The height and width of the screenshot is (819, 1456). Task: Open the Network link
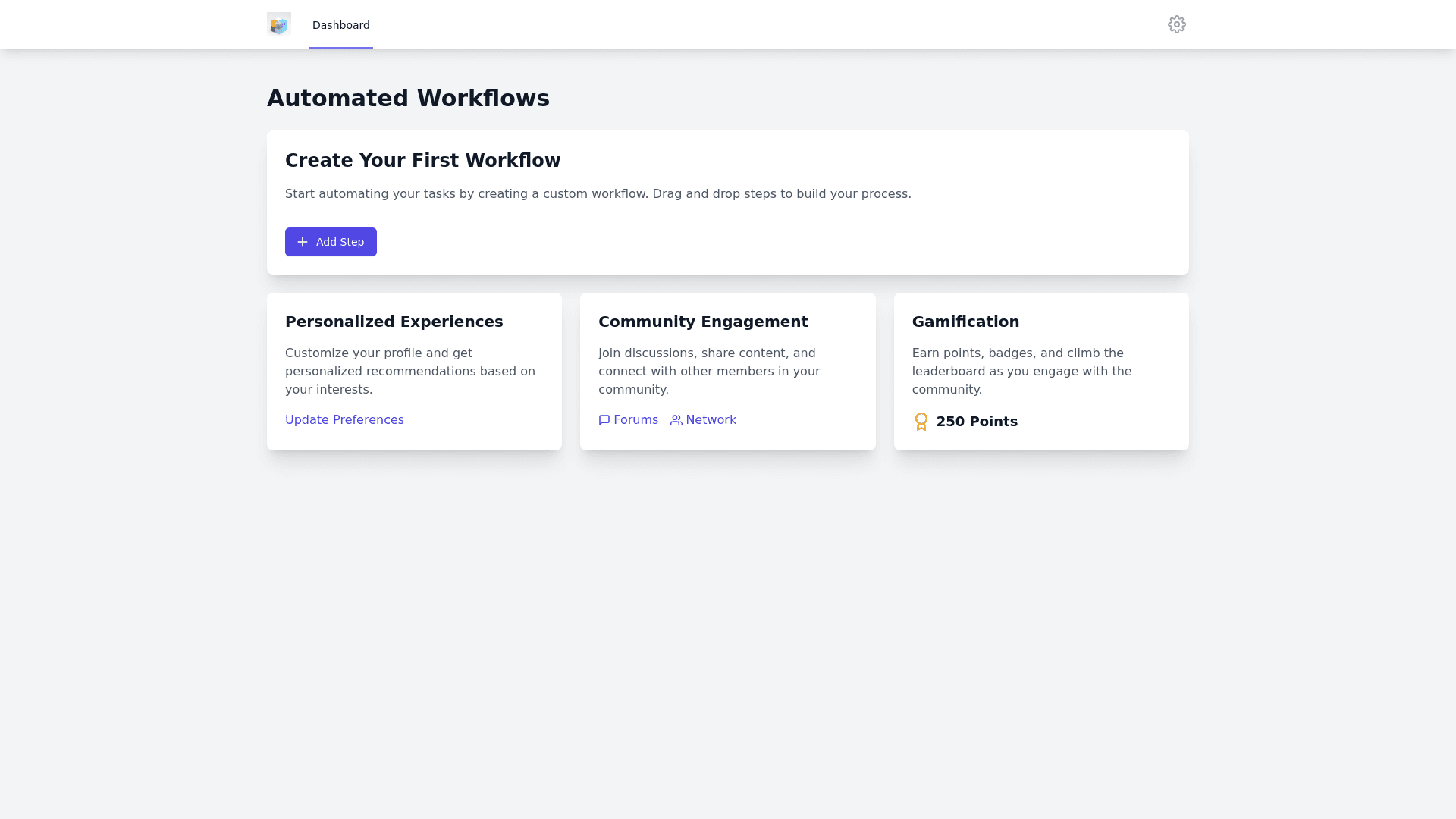point(711,420)
